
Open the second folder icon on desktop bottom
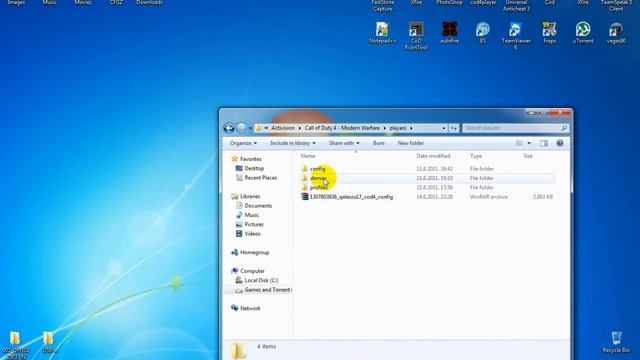tap(48, 339)
